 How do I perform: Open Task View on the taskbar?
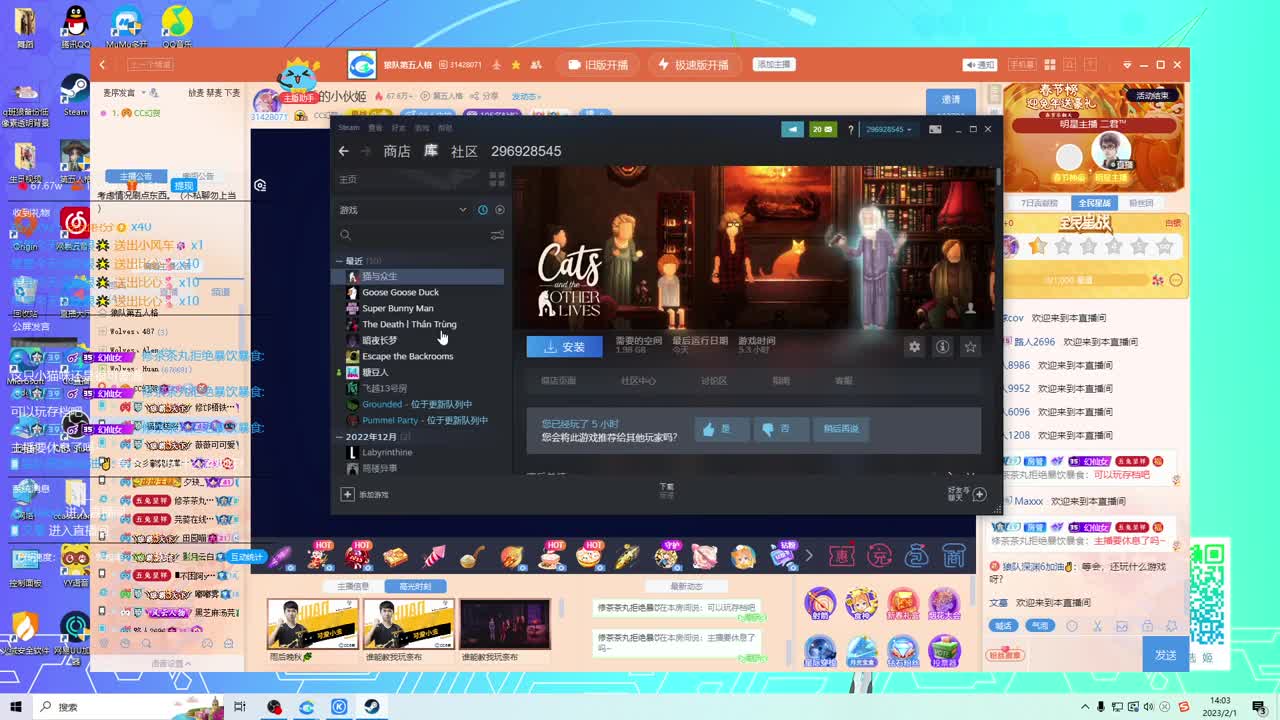pos(240,706)
